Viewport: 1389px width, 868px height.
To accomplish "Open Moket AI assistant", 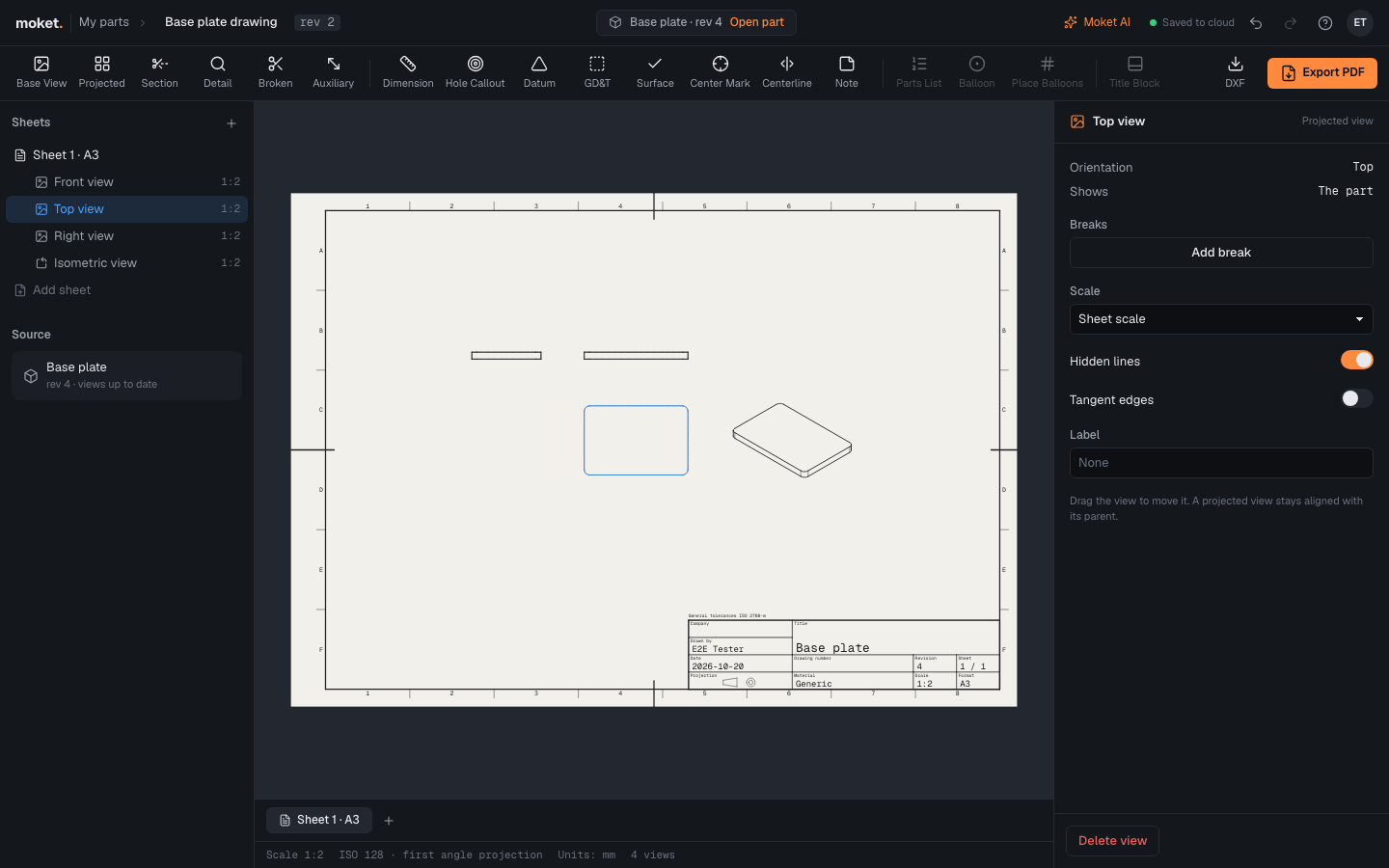I will click(x=1097, y=22).
